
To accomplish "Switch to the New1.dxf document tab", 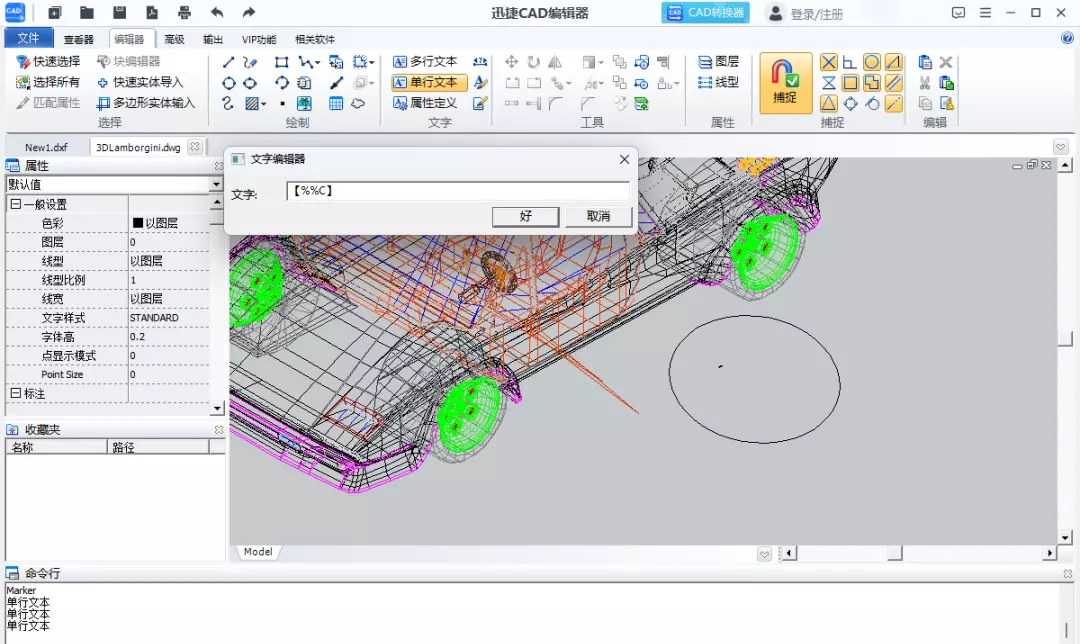I will (46, 147).
